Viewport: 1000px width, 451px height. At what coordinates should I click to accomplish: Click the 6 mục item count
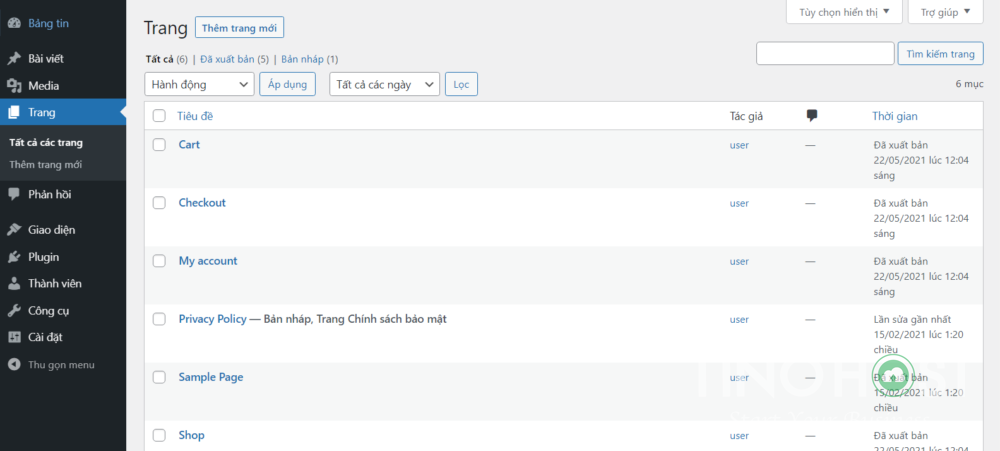tap(969, 84)
